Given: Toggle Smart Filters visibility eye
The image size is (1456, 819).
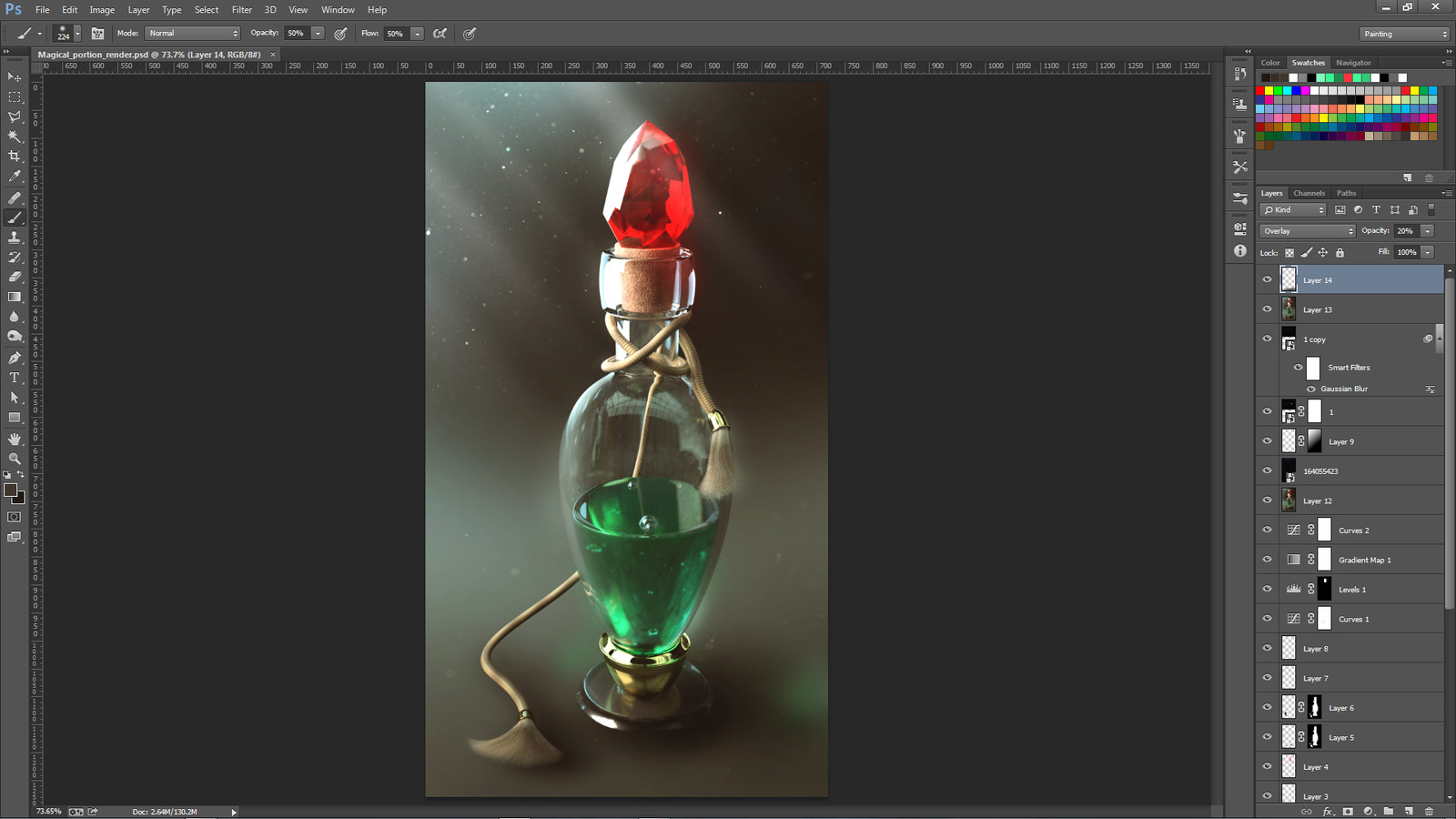Looking at the screenshot, I should 1299,368.
